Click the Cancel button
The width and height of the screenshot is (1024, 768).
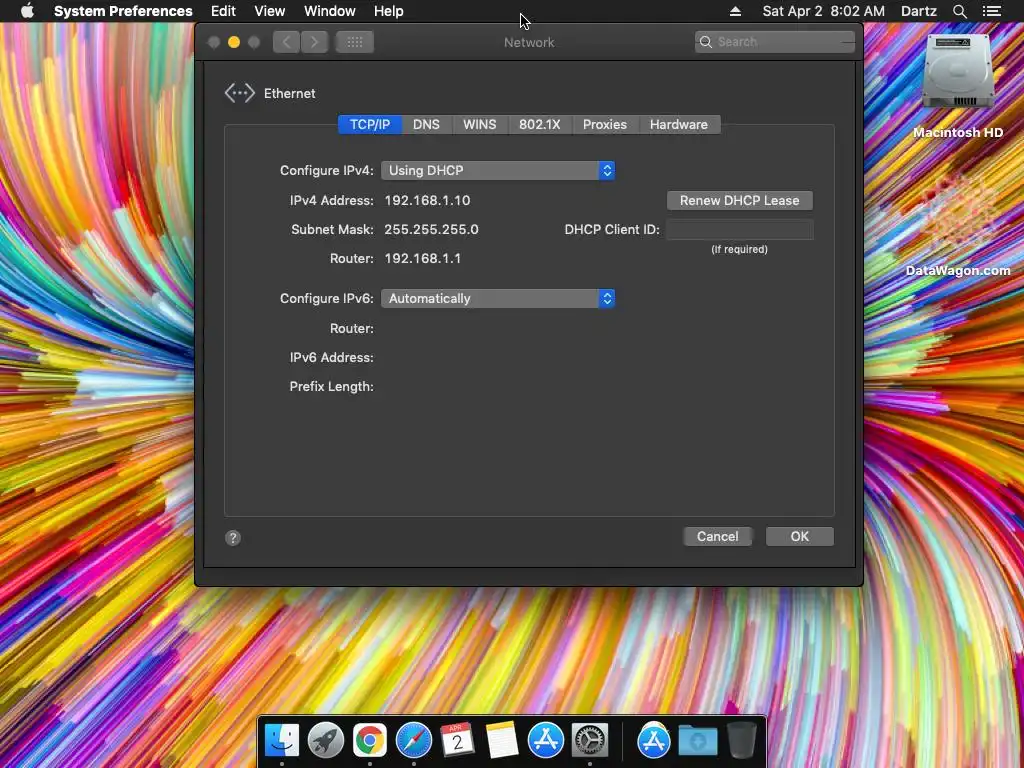point(718,537)
